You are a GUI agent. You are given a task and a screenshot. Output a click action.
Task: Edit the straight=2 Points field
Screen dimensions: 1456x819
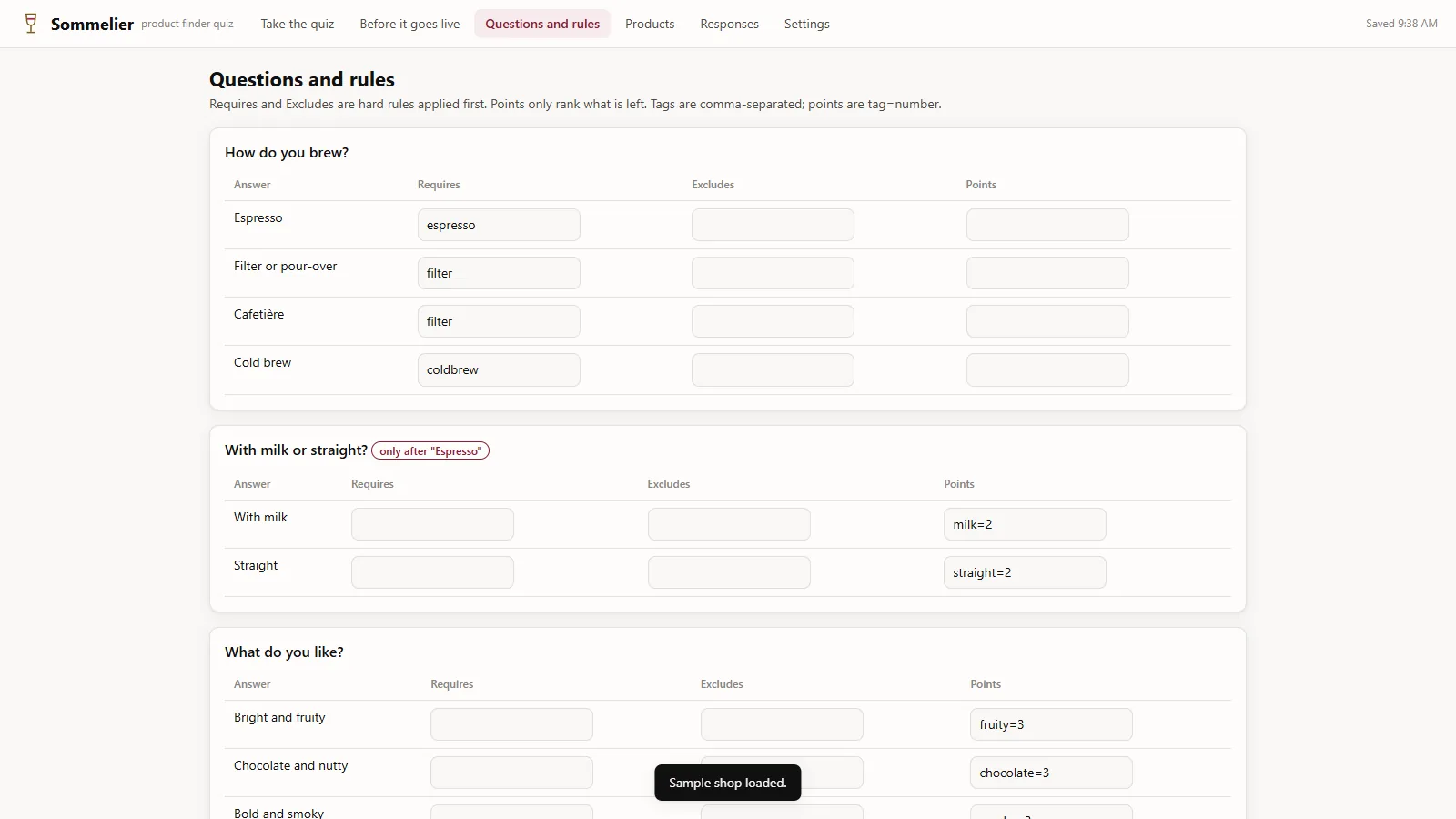click(1025, 572)
